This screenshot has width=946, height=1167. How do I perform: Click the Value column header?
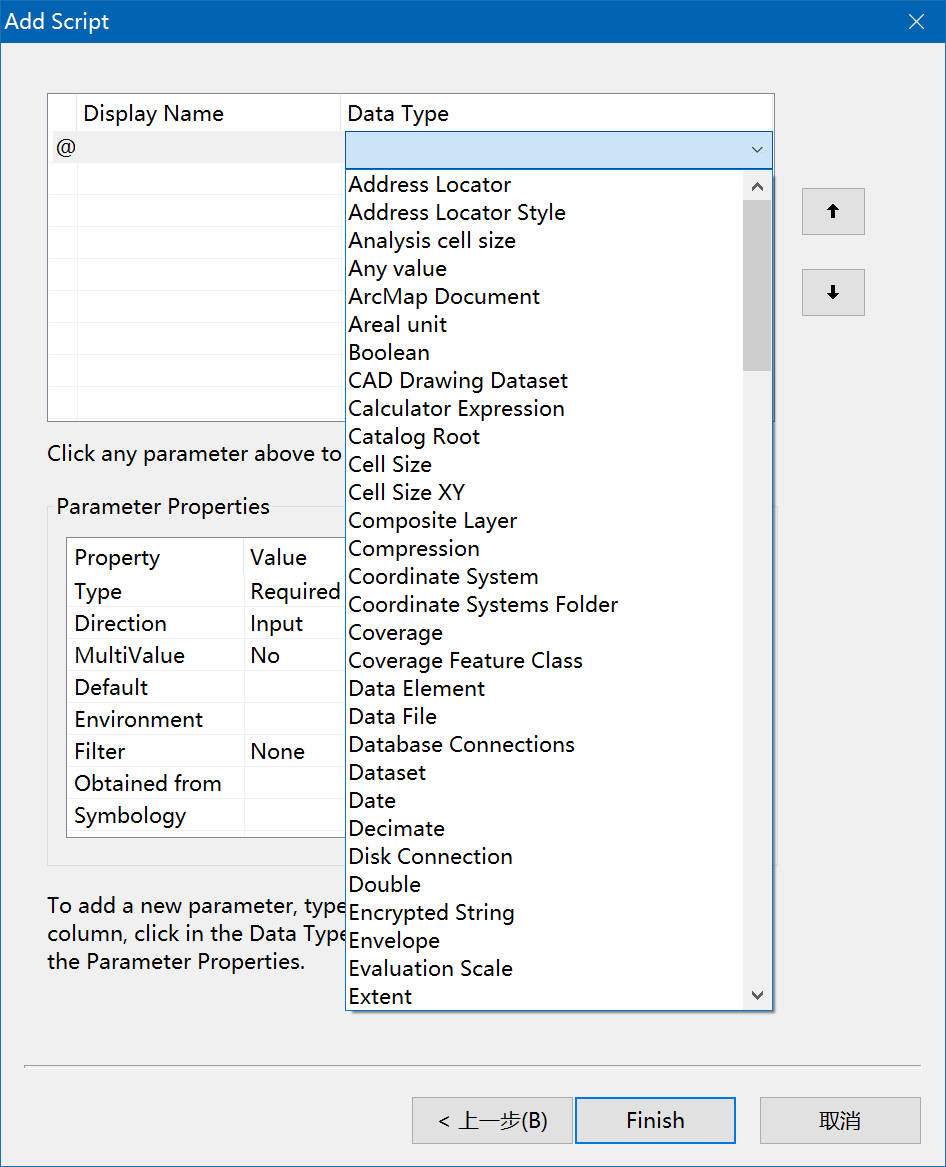pos(295,557)
